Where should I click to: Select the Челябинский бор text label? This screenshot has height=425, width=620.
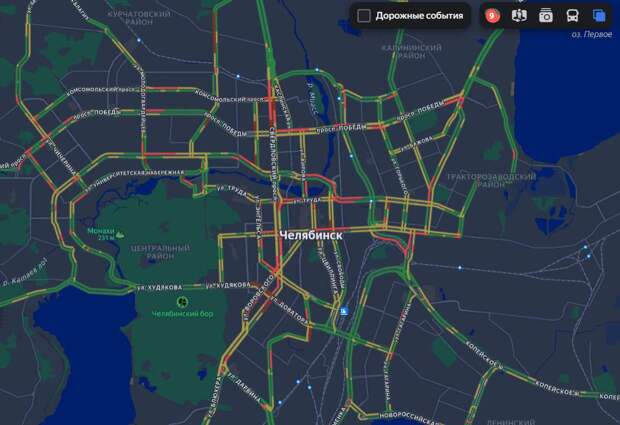183,314
